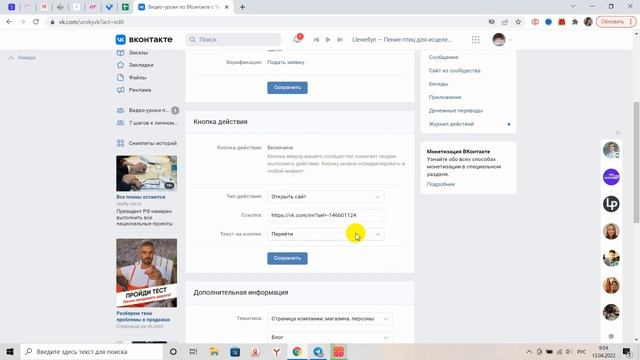Viewport: 640px width, 360px height.
Task: Open the browser extensions puzzle icon
Action: 575,22
